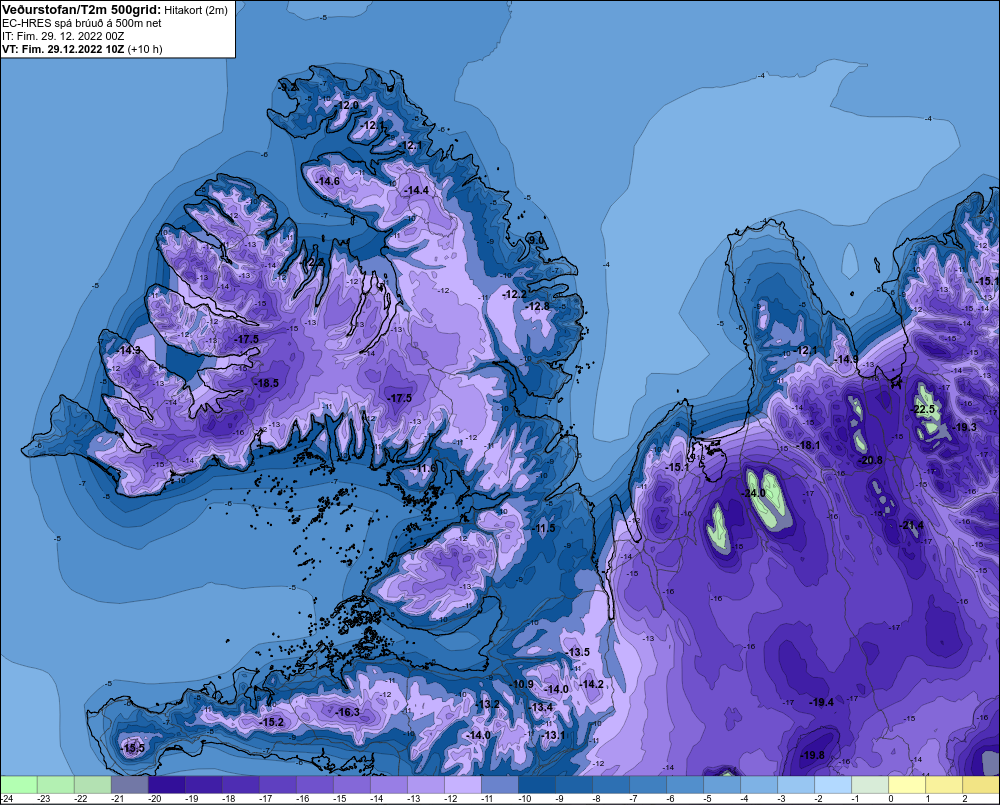Click the valid time 'VT: Fim. 29.12.2022 10Z'
Image resolution: width=1000 pixels, height=805 pixels.
pos(63,49)
